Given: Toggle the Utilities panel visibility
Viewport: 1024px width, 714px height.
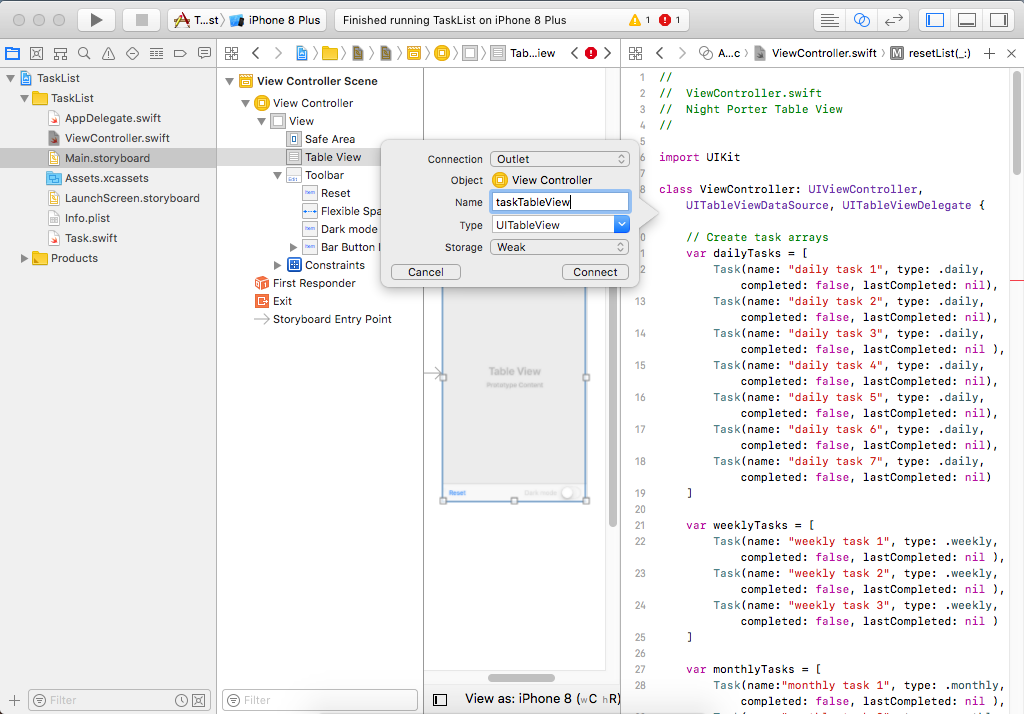Looking at the screenshot, I should click(999, 20).
